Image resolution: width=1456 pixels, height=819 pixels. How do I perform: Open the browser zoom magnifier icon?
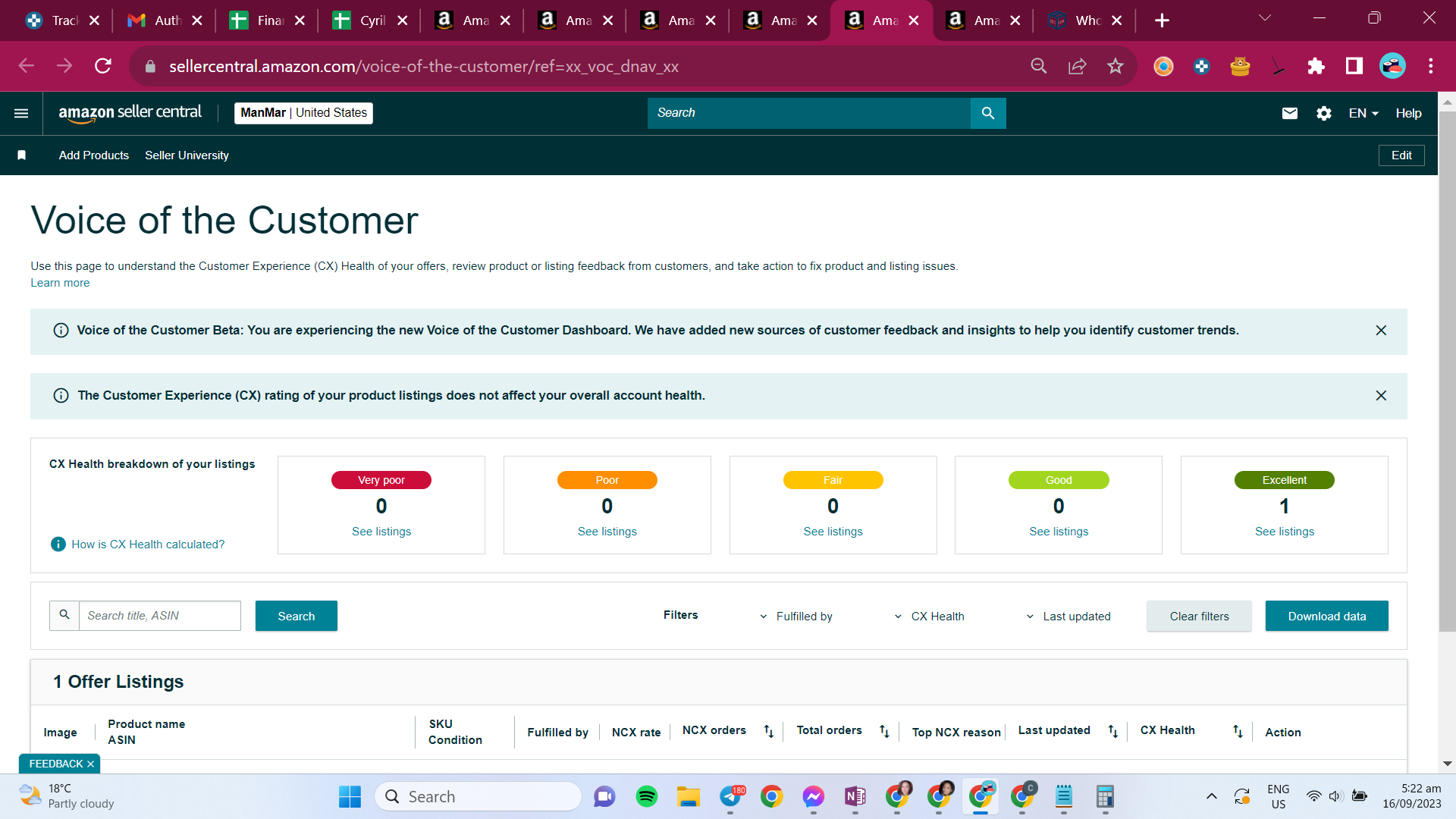tap(1039, 66)
